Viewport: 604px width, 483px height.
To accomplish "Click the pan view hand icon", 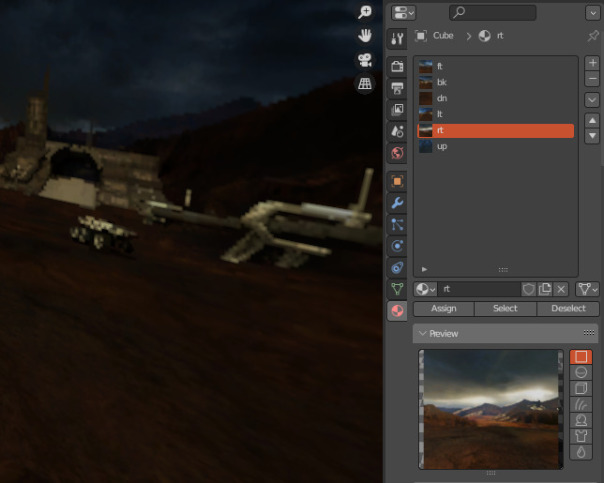I will (364, 36).
